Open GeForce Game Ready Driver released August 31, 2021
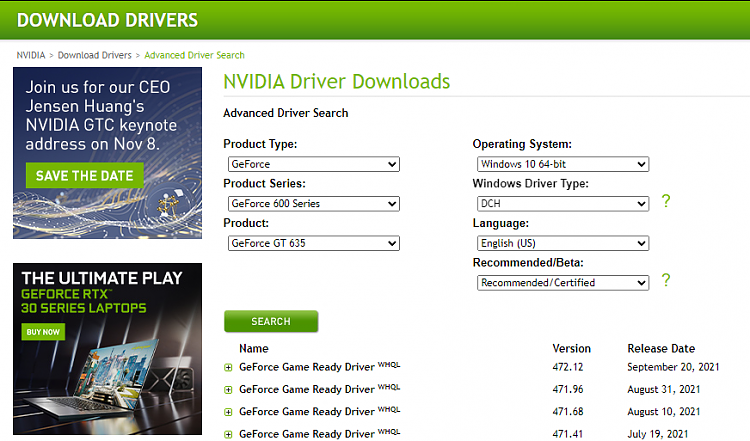The width and height of the screenshot is (750, 441). (320, 389)
